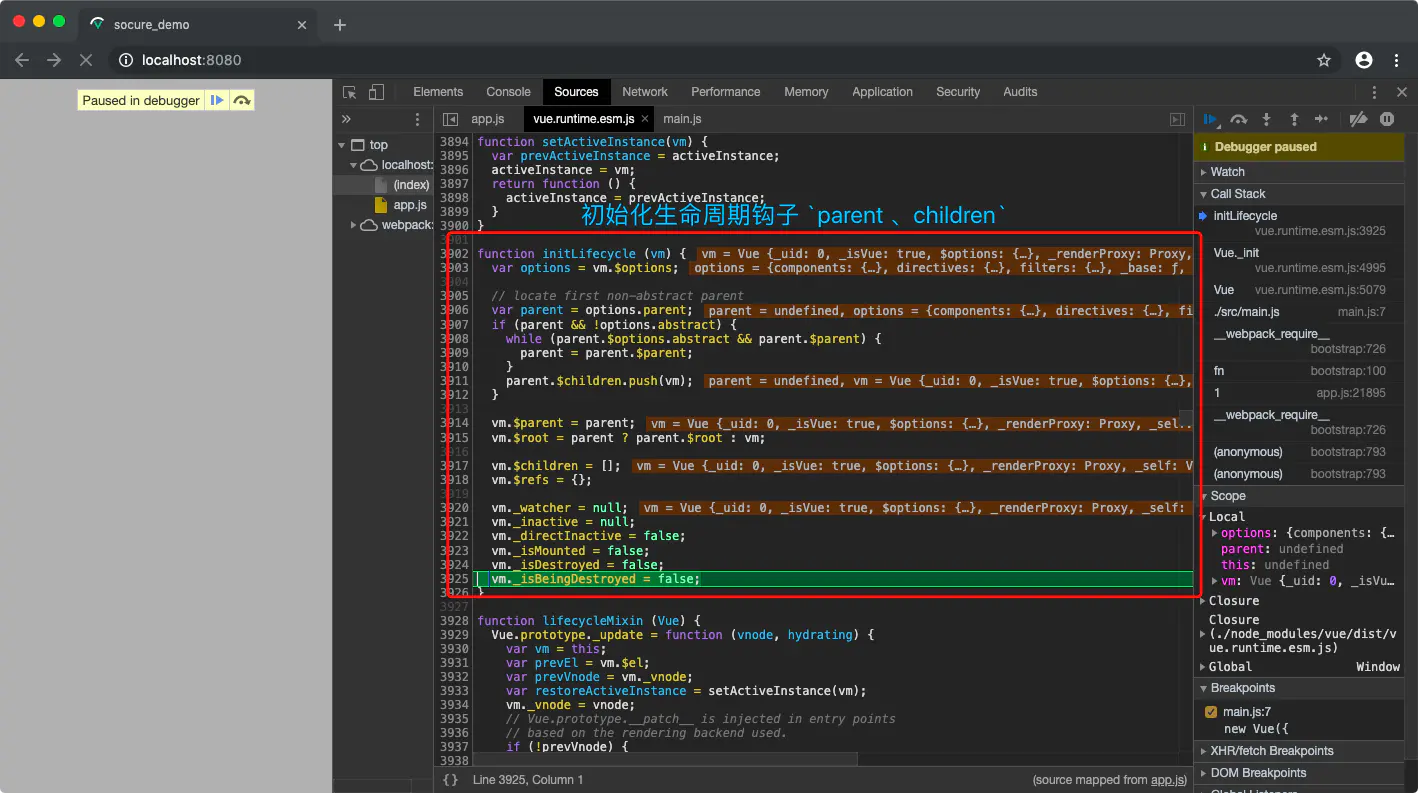Step over next function call
This screenshot has width=1418, height=793.
tap(1239, 119)
